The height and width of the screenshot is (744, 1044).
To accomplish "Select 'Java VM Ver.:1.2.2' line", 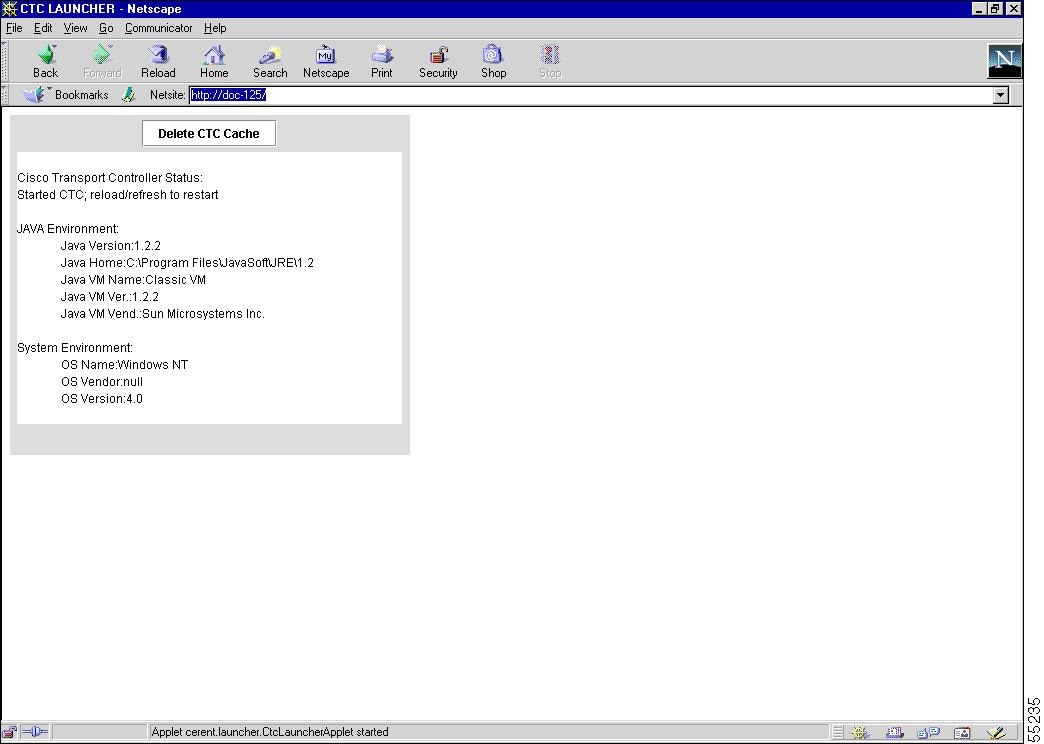I will pos(110,296).
